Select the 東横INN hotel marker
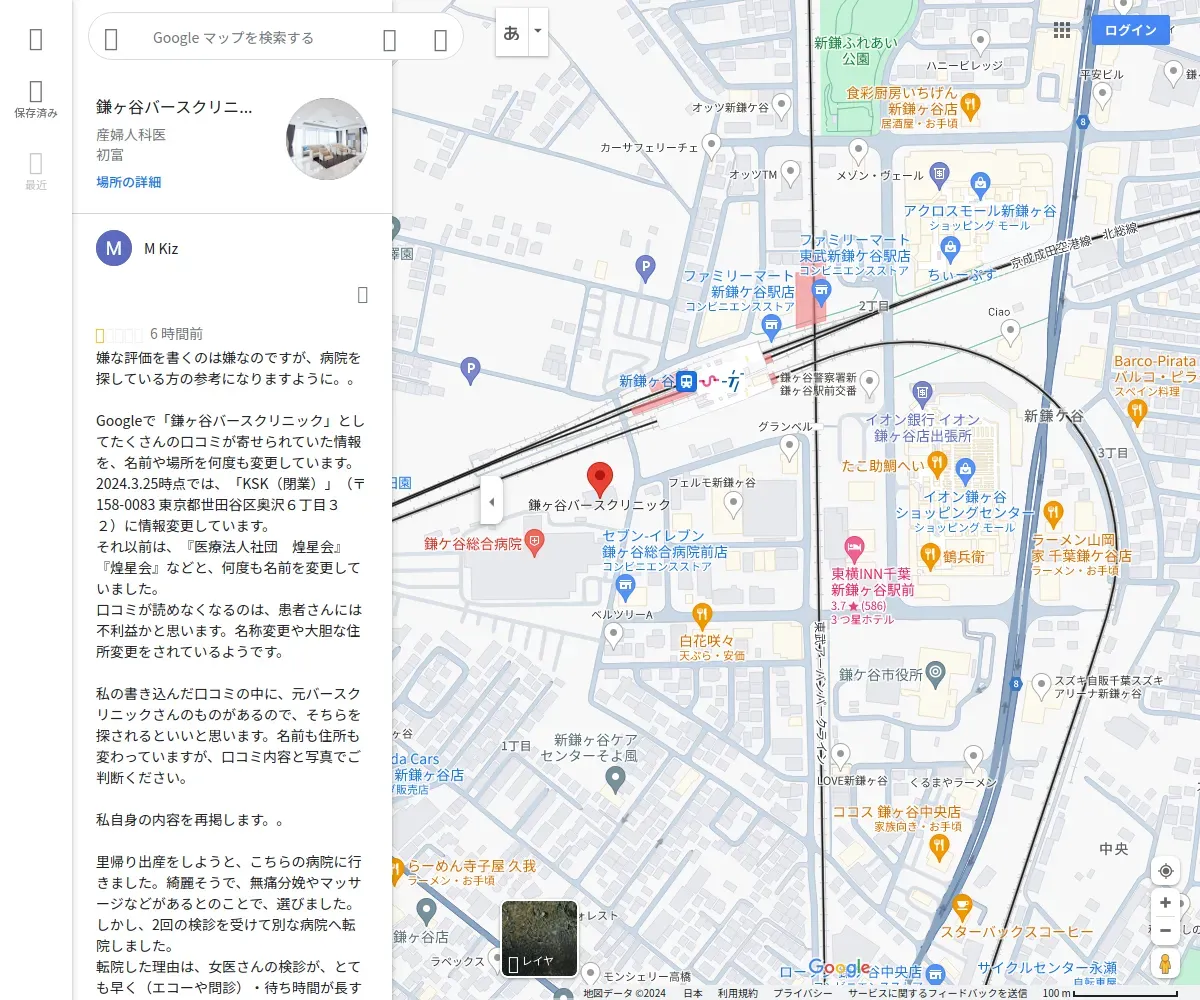Viewport: 1200px width, 1000px height. coord(854,547)
